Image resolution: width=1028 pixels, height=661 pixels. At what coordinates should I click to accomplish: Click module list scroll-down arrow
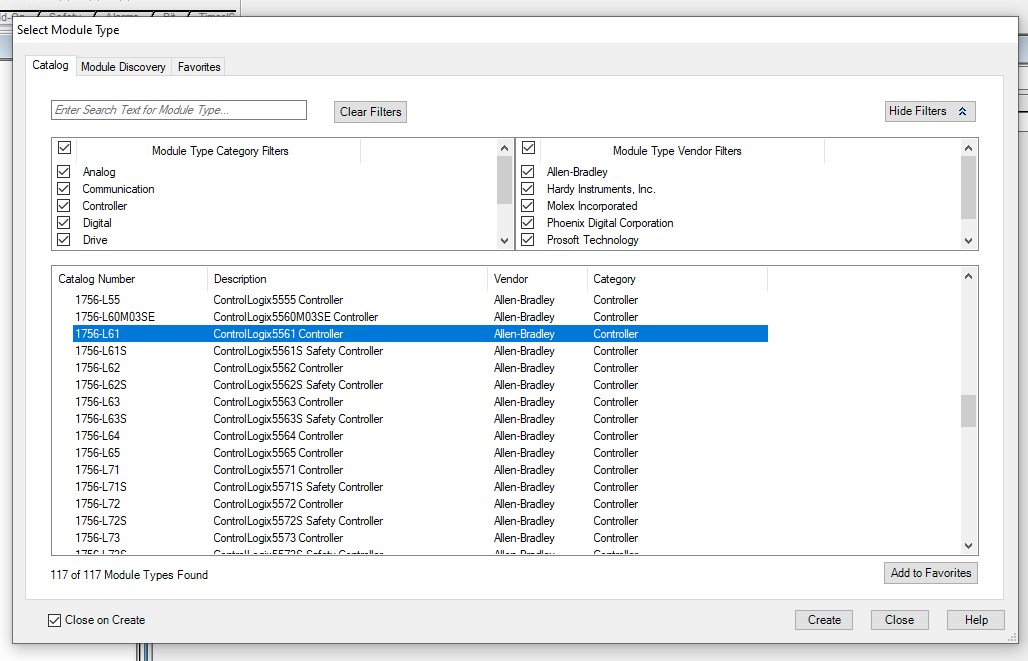click(968, 546)
